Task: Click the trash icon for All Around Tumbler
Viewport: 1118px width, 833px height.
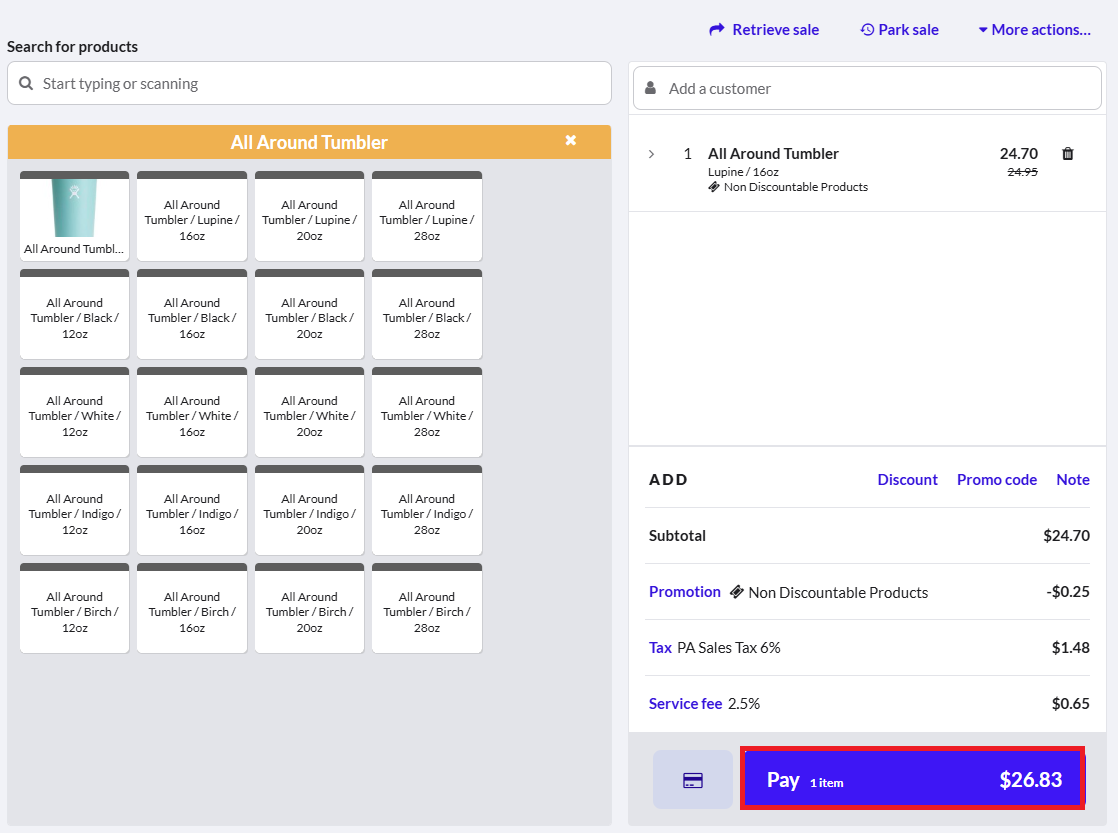Action: [1067, 153]
